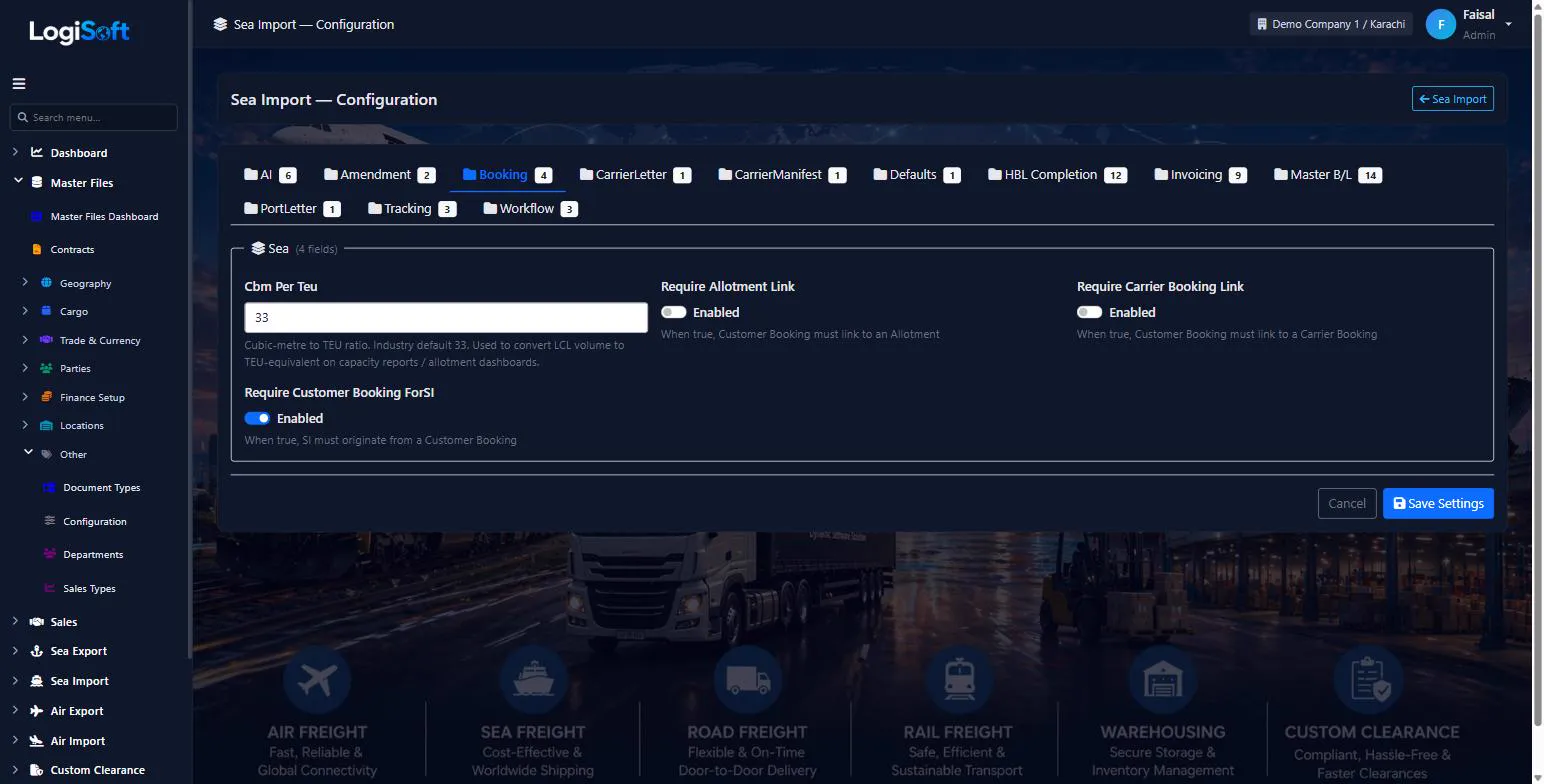
Task: Switch to the Amendment tab
Action: (x=379, y=175)
